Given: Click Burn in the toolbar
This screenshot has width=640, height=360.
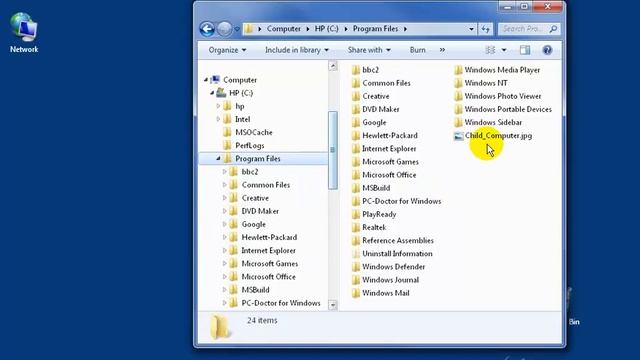Looking at the screenshot, I should pos(418,50).
